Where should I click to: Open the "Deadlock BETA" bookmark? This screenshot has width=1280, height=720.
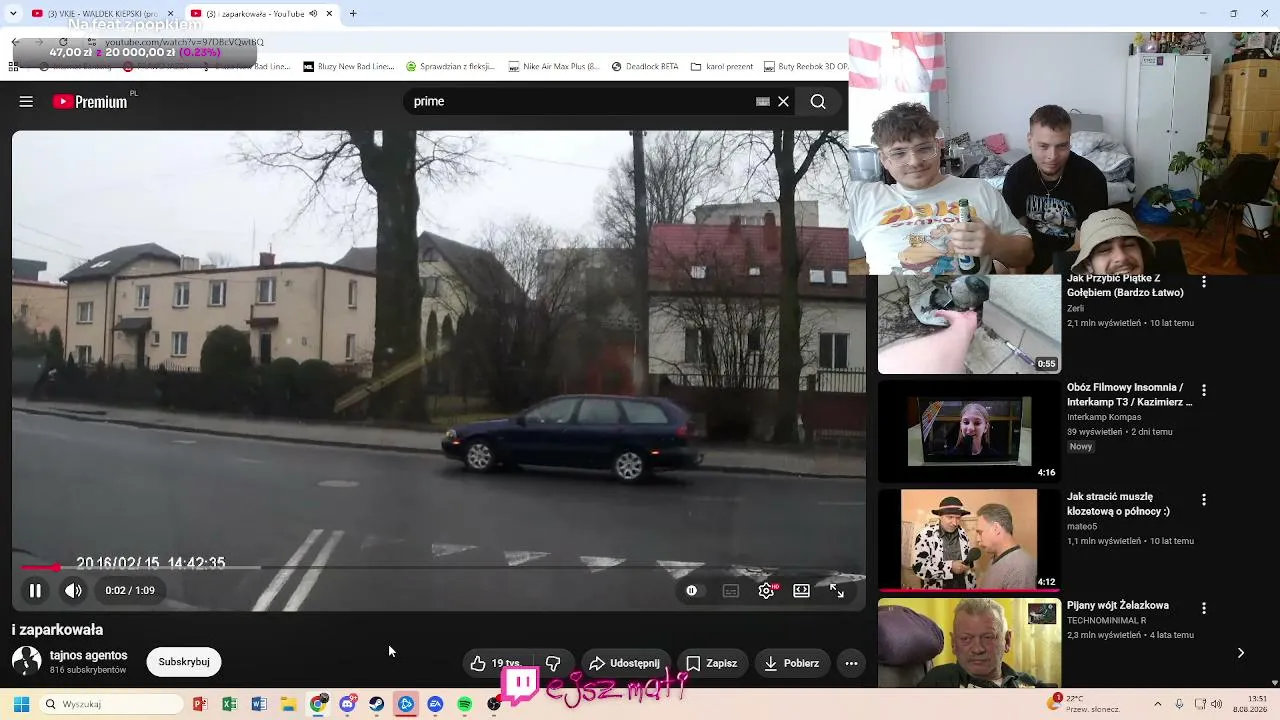pyautogui.click(x=645, y=67)
